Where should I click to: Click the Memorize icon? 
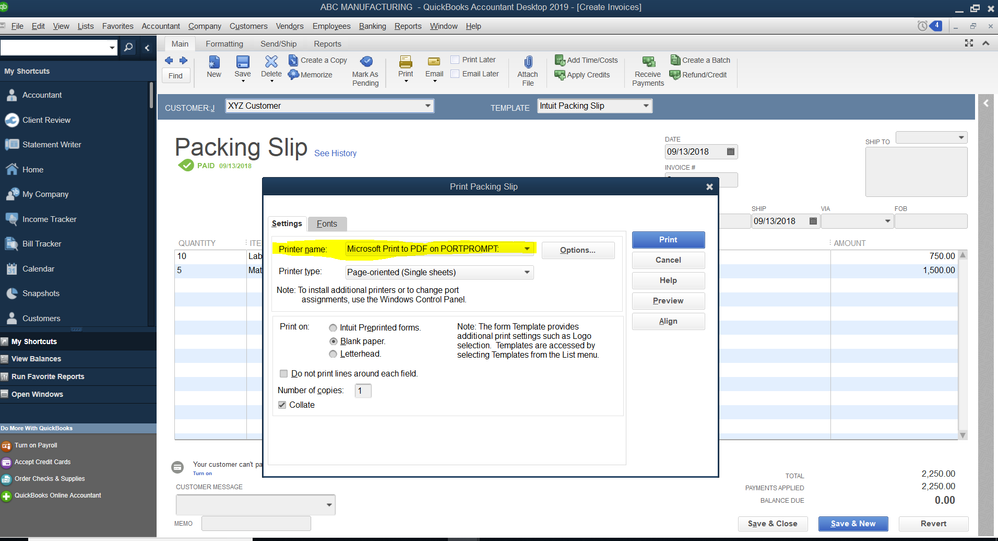point(293,74)
